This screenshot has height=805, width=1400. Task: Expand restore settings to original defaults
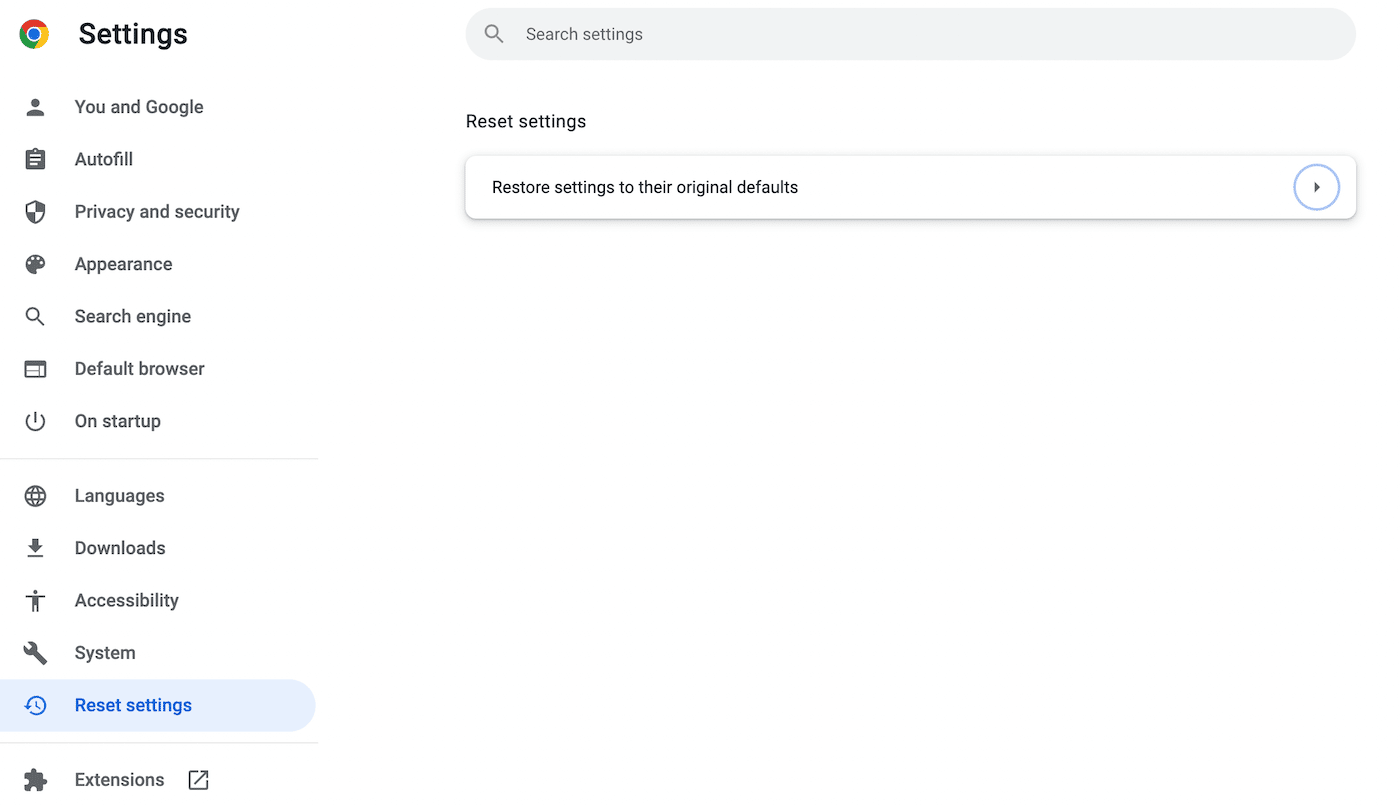[1316, 187]
